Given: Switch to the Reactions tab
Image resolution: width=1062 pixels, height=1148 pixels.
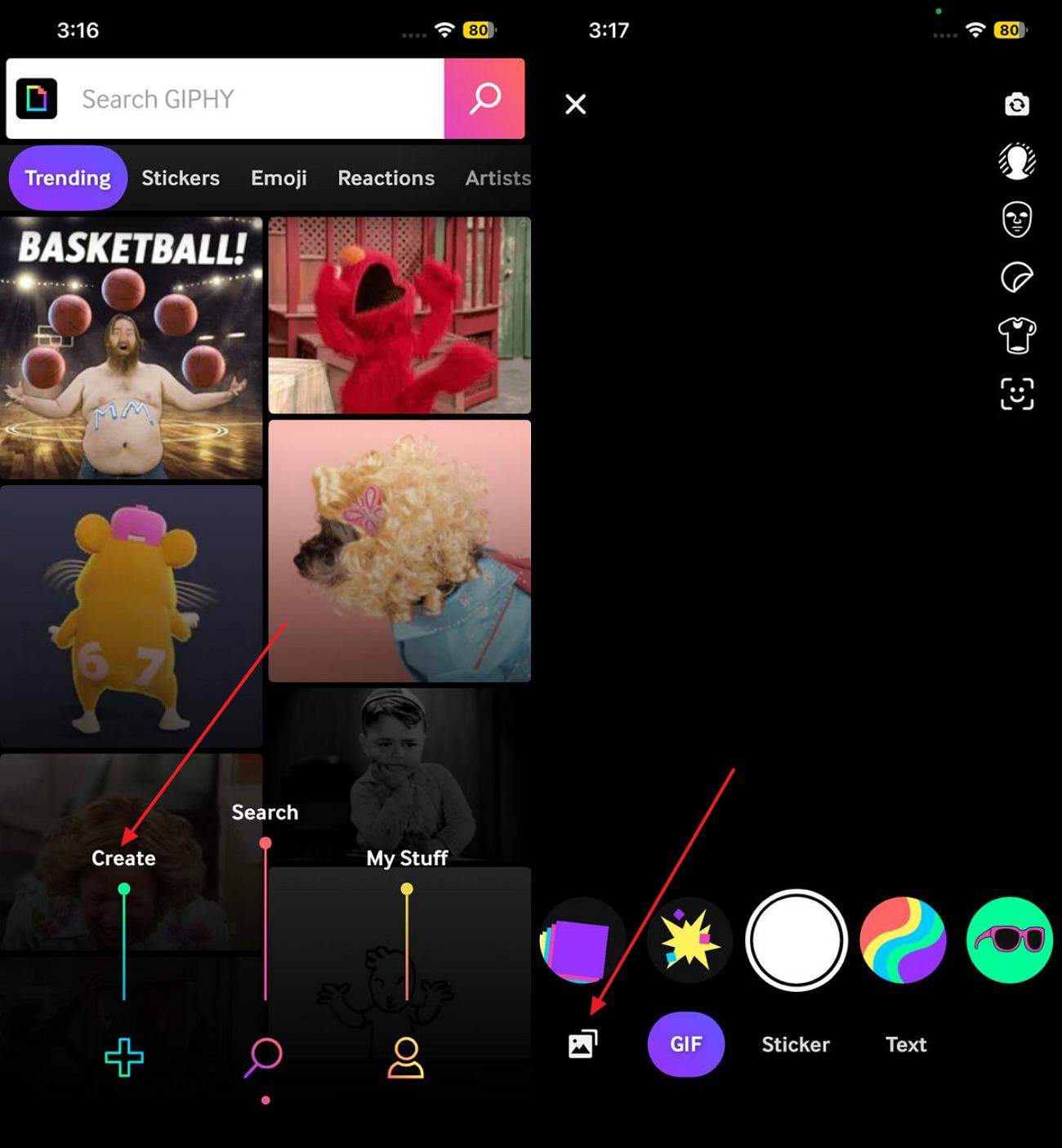Looking at the screenshot, I should click(x=386, y=177).
